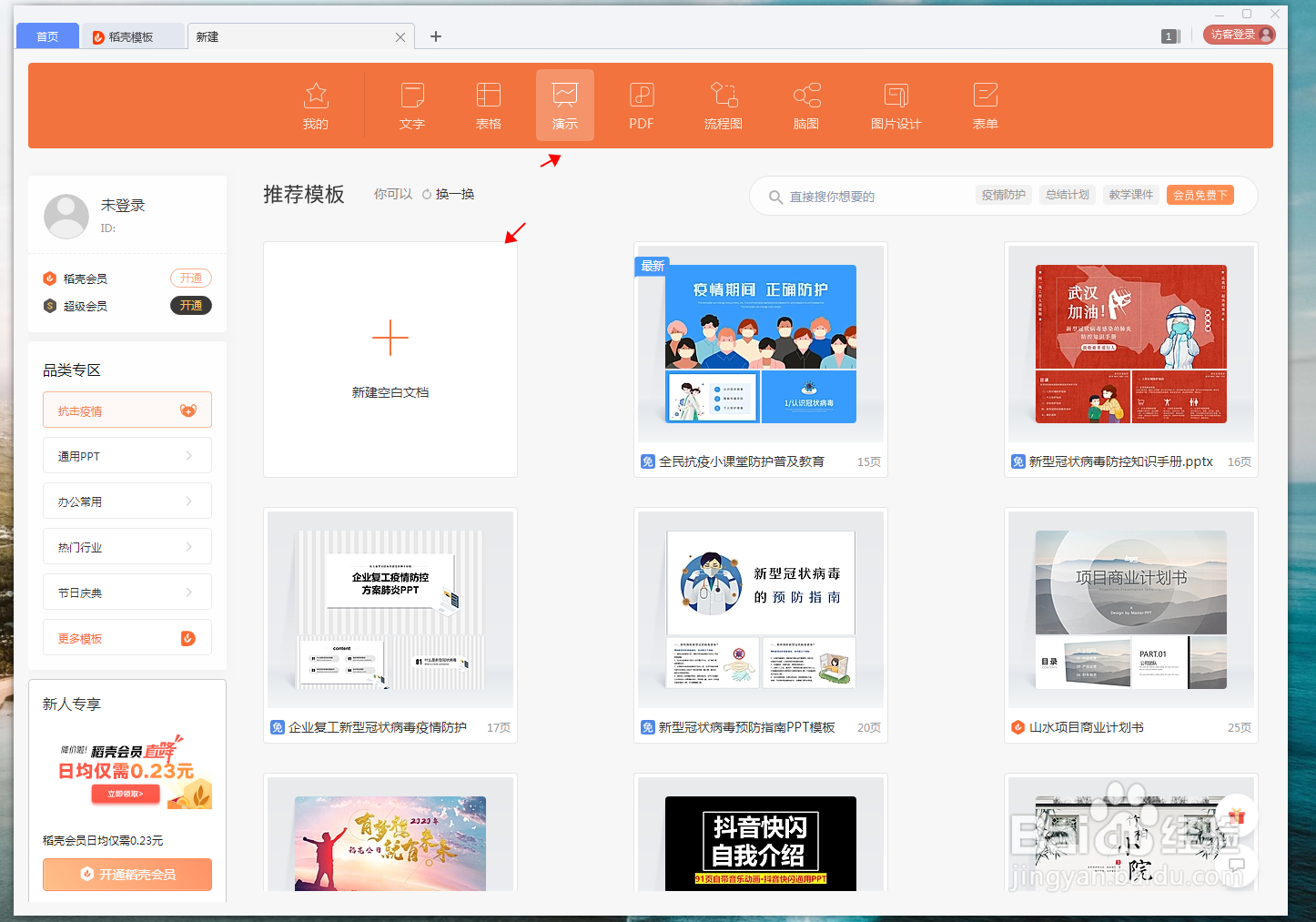Open the 表单 form tool
This screenshot has width=1316, height=922.
pyautogui.click(x=985, y=103)
